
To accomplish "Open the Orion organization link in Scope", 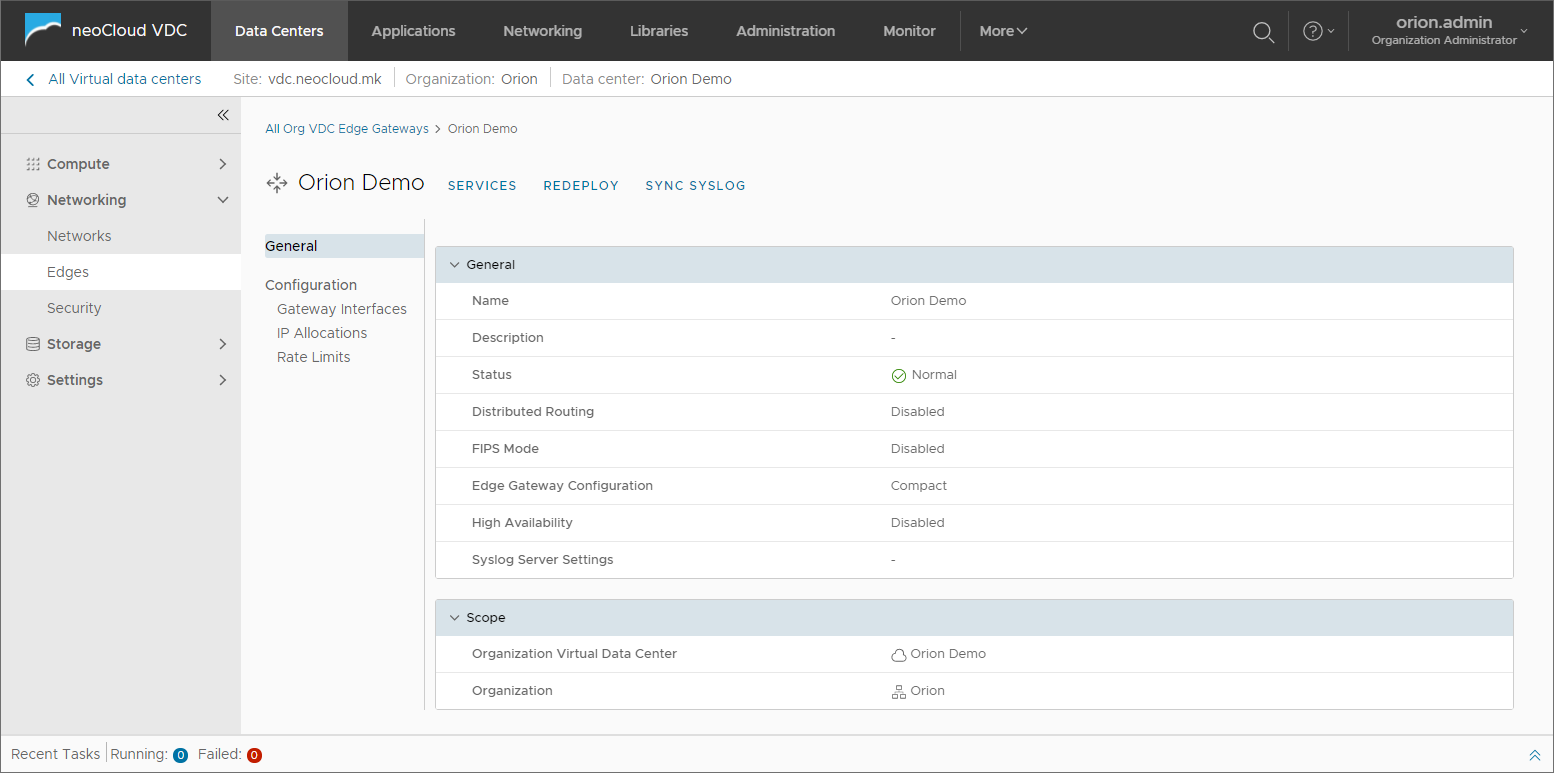I will coord(927,691).
